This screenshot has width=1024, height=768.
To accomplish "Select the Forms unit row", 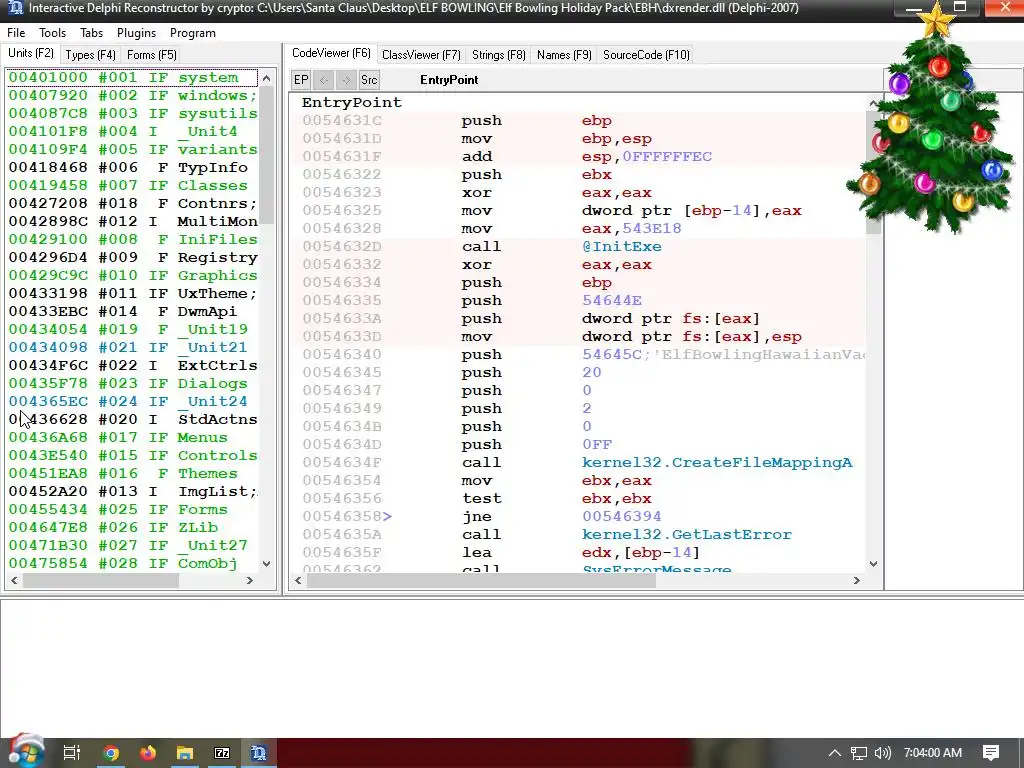I will point(132,509).
